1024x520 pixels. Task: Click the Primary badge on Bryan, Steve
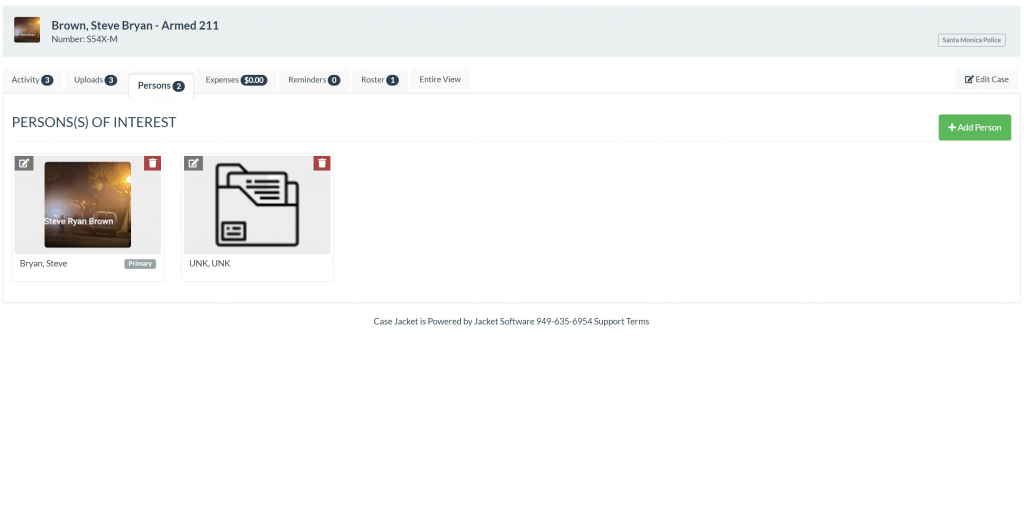pyautogui.click(x=140, y=264)
